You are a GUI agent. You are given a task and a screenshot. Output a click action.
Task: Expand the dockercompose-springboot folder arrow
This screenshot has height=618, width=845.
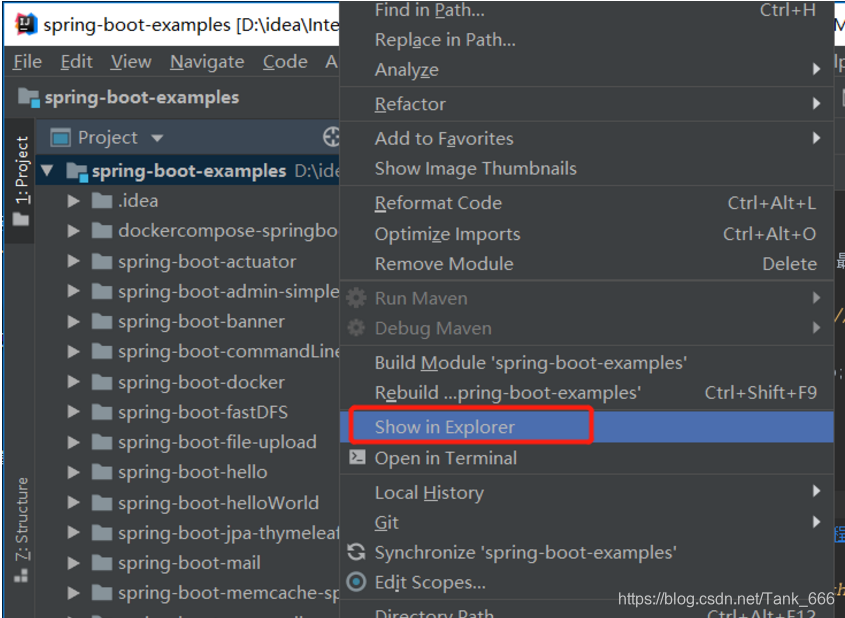coord(73,231)
